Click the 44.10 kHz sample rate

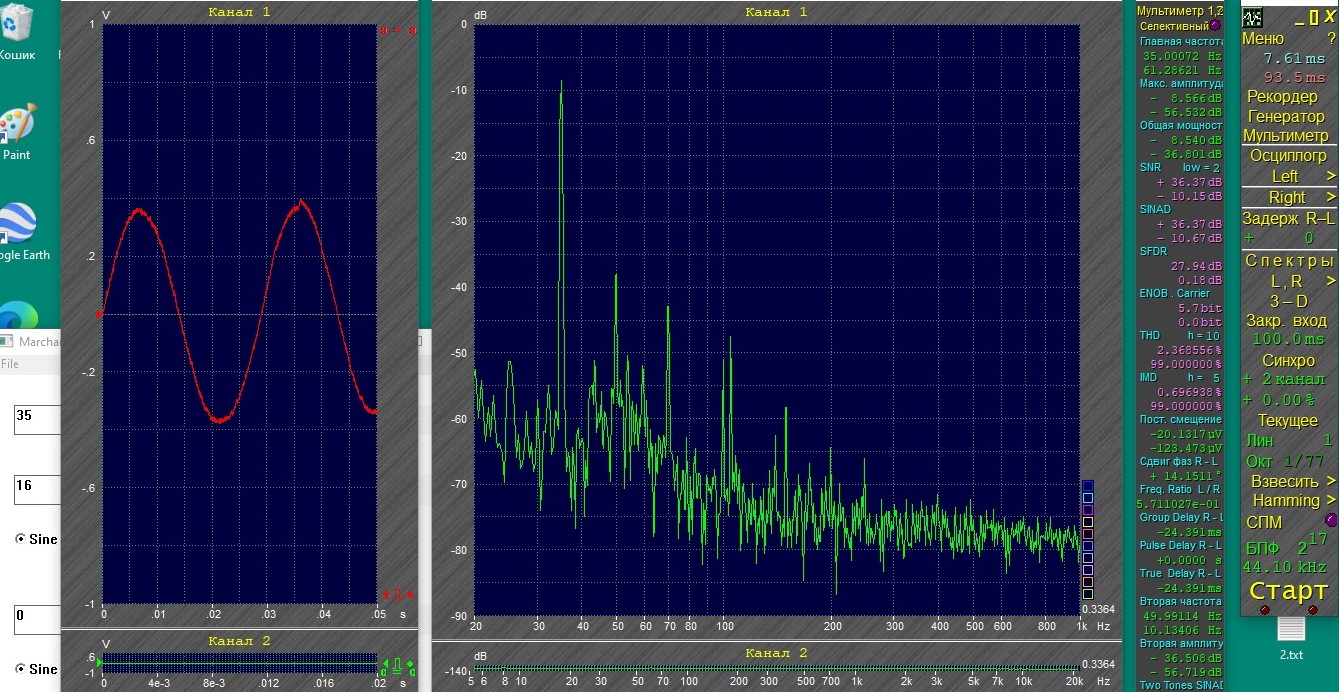[1285, 567]
